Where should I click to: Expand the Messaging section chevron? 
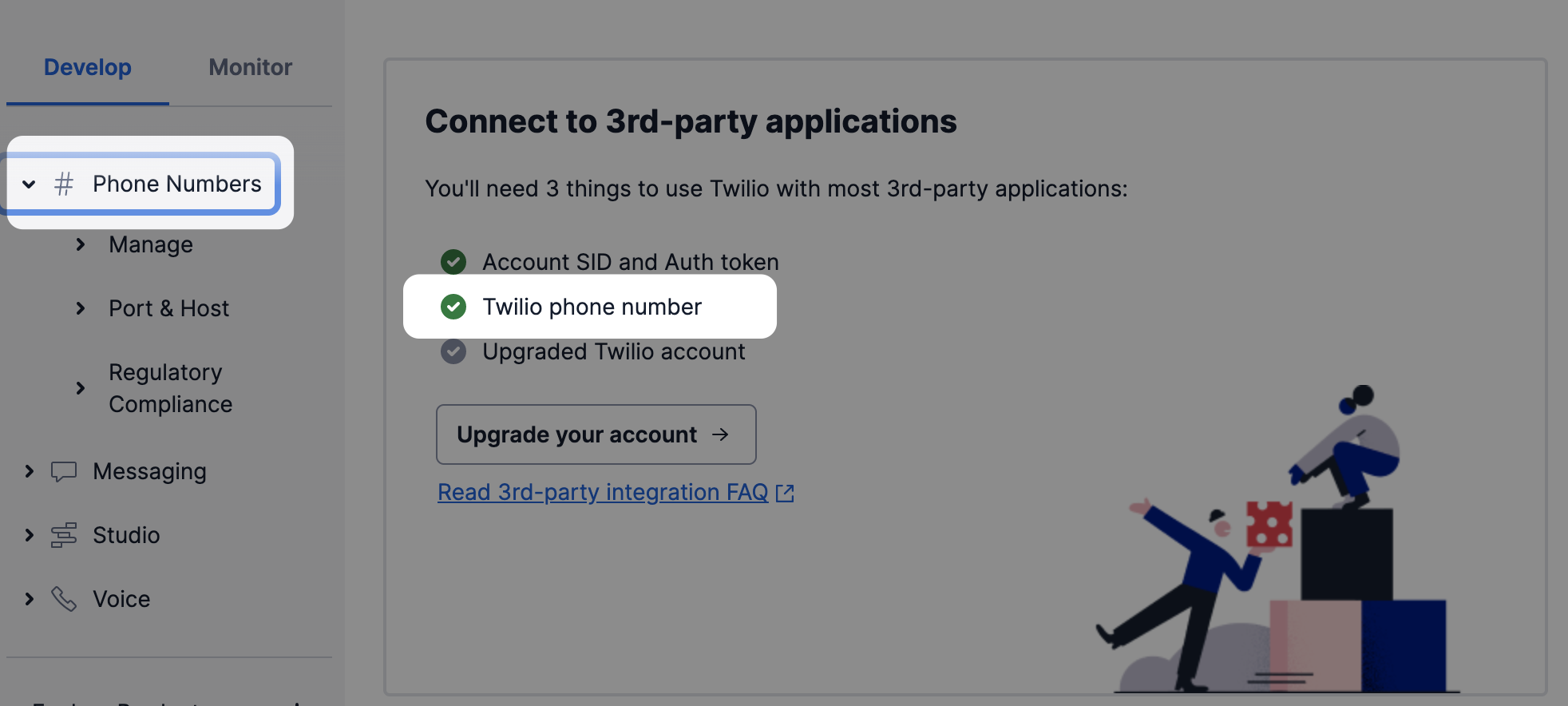click(x=30, y=471)
